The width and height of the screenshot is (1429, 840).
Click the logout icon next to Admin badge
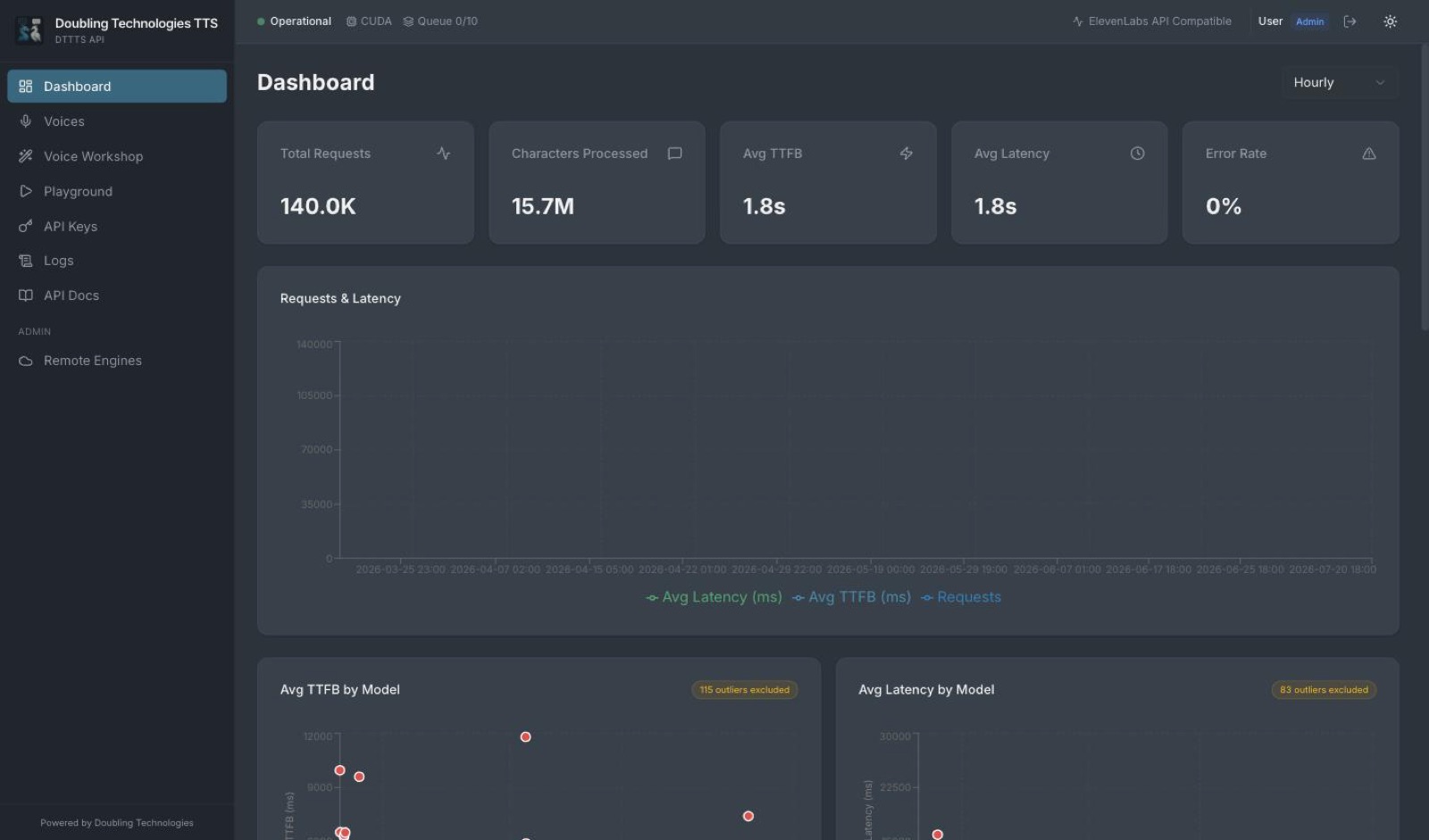point(1350,21)
